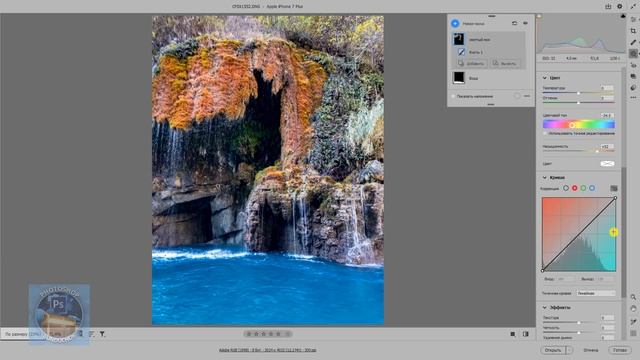The height and width of the screenshot is (360, 640).
Task: Open Camera Raw preferences gear icon
Action: tap(620, 6)
